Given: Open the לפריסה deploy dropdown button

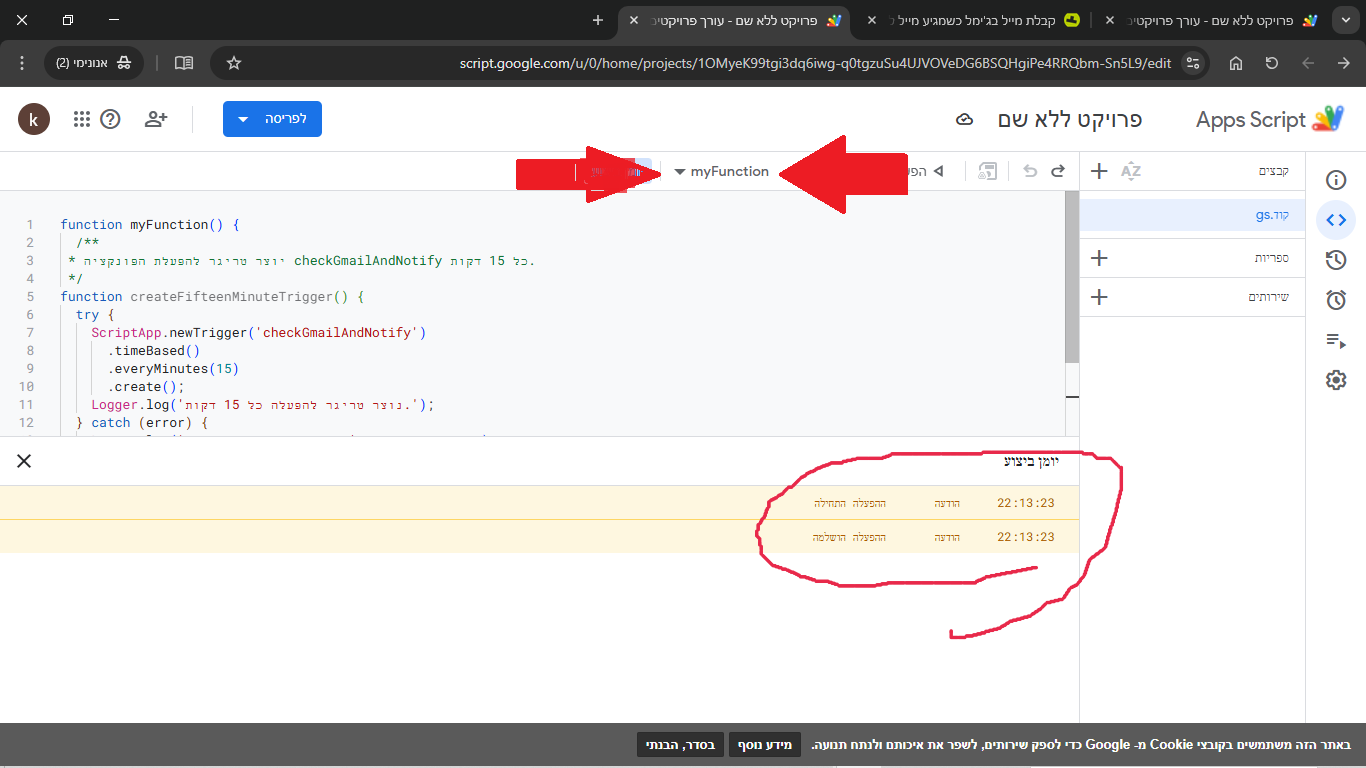Looking at the screenshot, I should pos(272,119).
